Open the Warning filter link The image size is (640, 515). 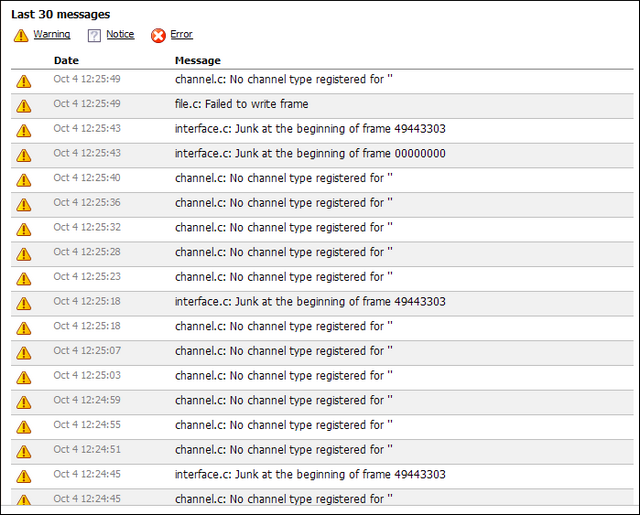pos(52,35)
